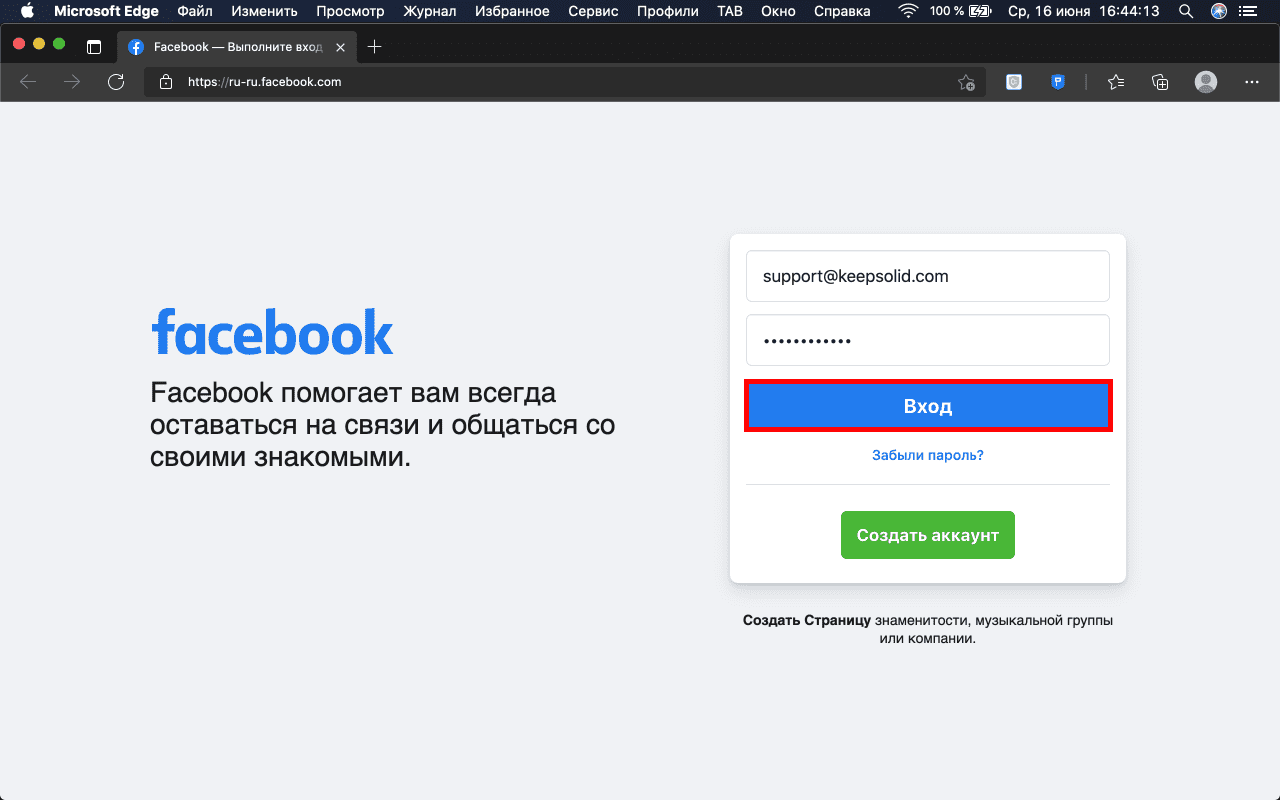
Task: Click the user profile avatar icon
Action: click(x=1206, y=82)
